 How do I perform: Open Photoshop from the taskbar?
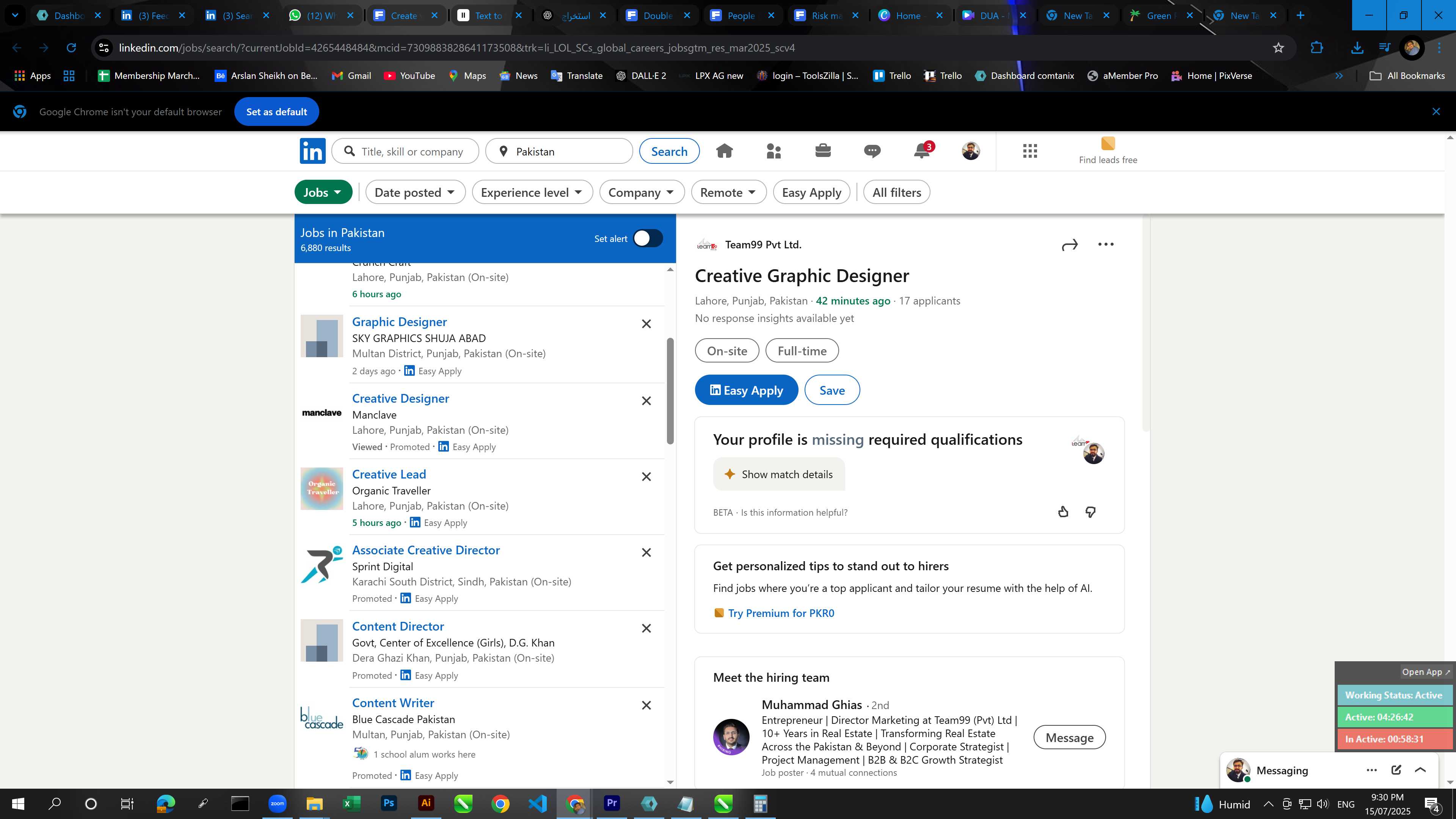pyautogui.click(x=388, y=803)
